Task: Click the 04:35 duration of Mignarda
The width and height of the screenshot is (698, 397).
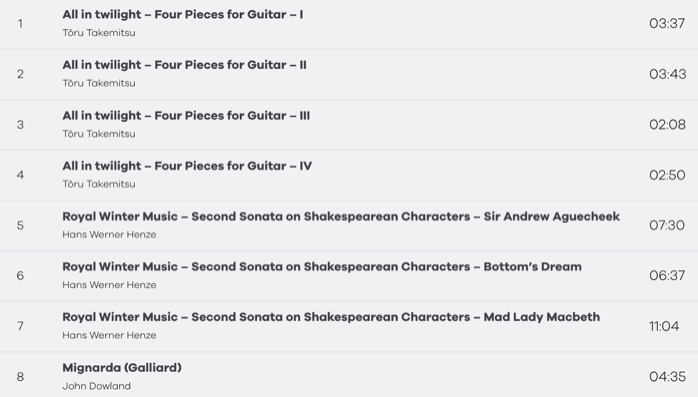Action: [x=667, y=377]
